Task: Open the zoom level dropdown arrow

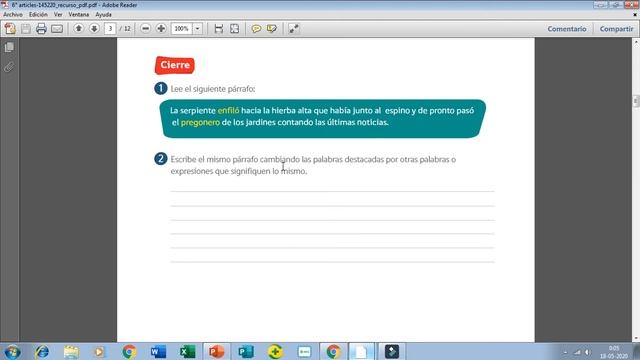Action: (x=198, y=29)
